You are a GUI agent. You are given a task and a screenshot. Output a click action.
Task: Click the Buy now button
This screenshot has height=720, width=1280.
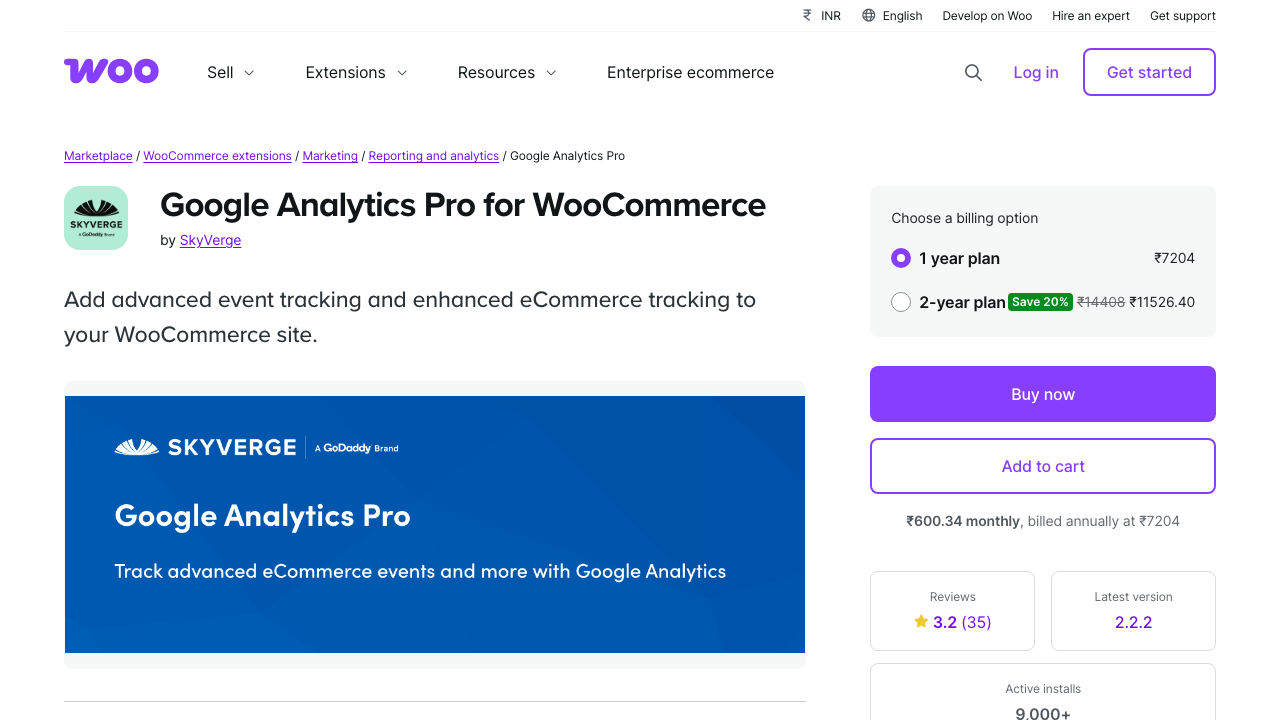1042,394
